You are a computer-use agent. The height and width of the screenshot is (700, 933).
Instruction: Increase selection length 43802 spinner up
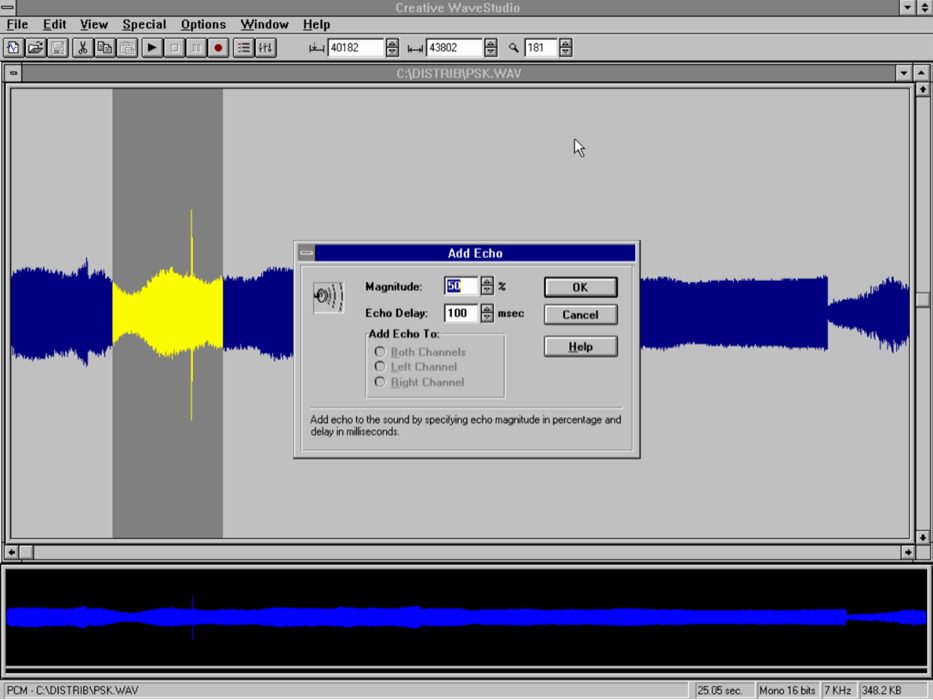click(490, 43)
